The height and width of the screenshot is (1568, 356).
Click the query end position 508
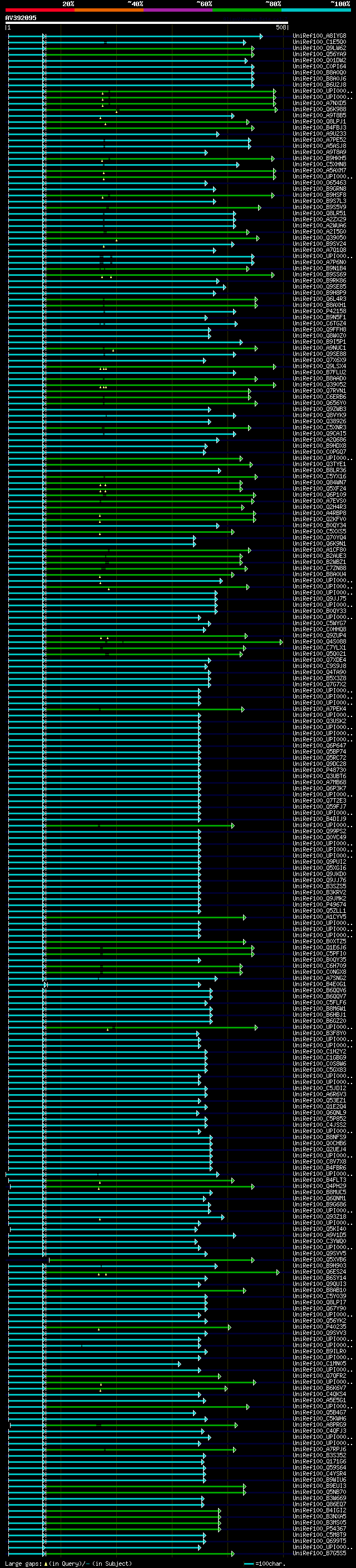[x=281, y=27]
